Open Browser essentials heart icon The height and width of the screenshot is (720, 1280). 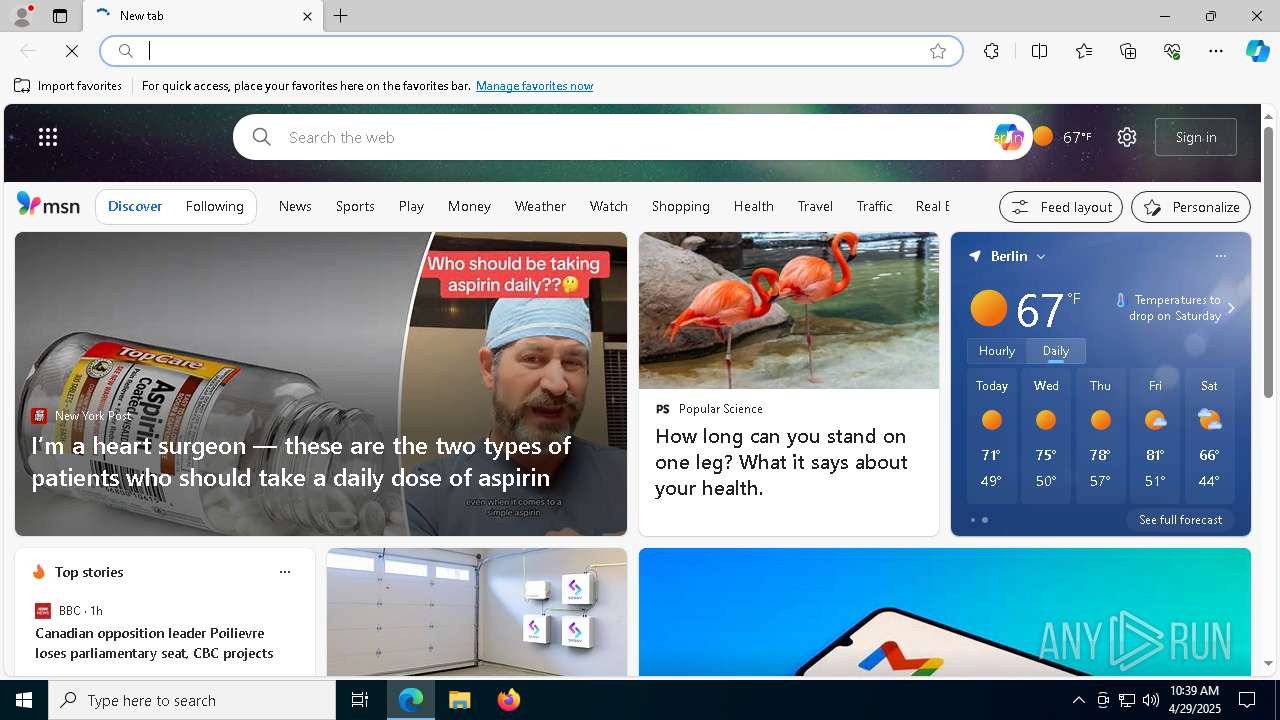1172,51
